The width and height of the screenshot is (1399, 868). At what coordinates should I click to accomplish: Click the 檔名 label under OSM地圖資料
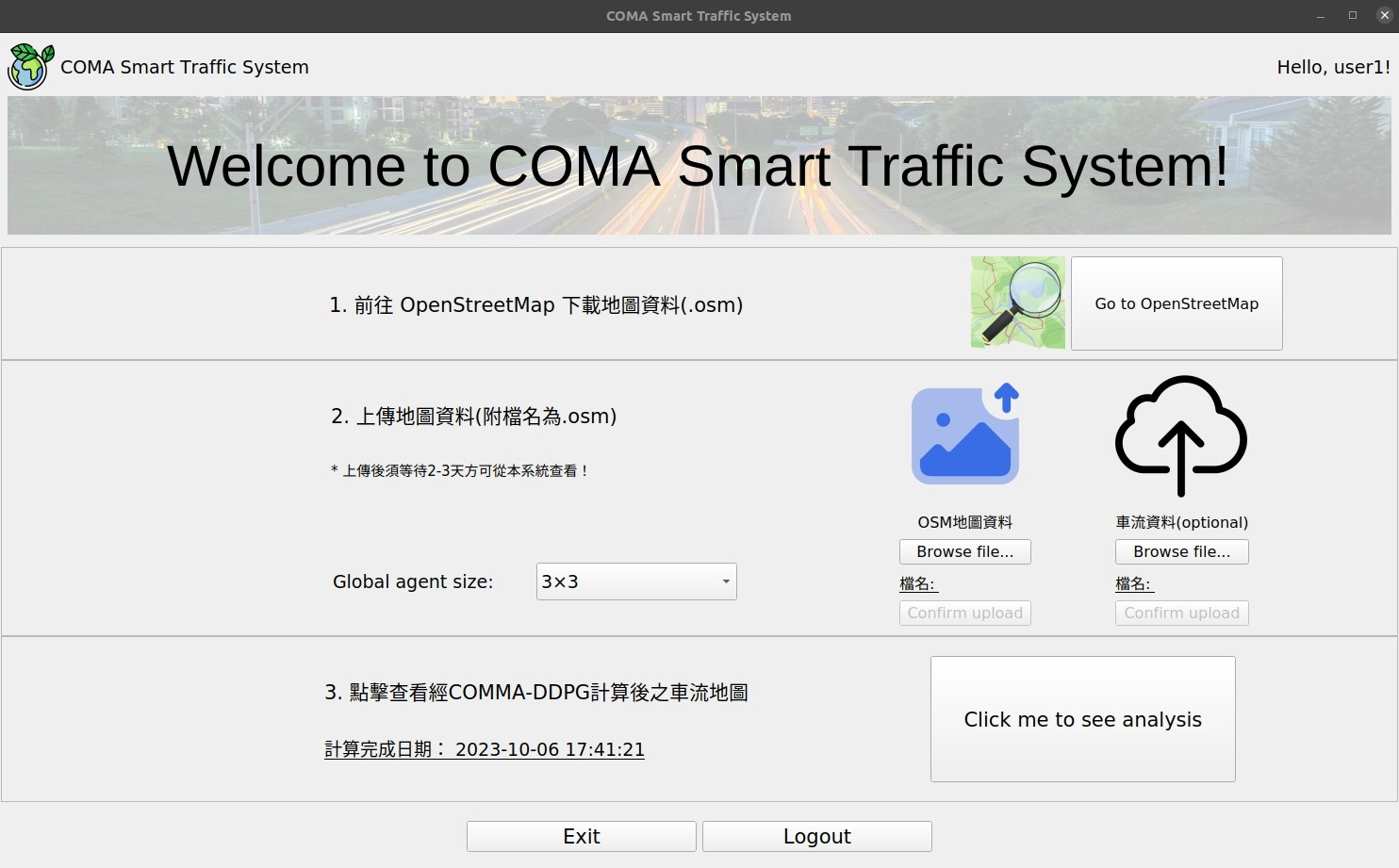tap(917, 583)
